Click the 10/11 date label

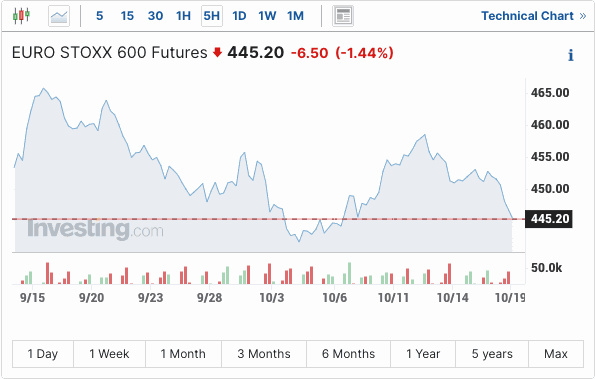click(x=394, y=298)
